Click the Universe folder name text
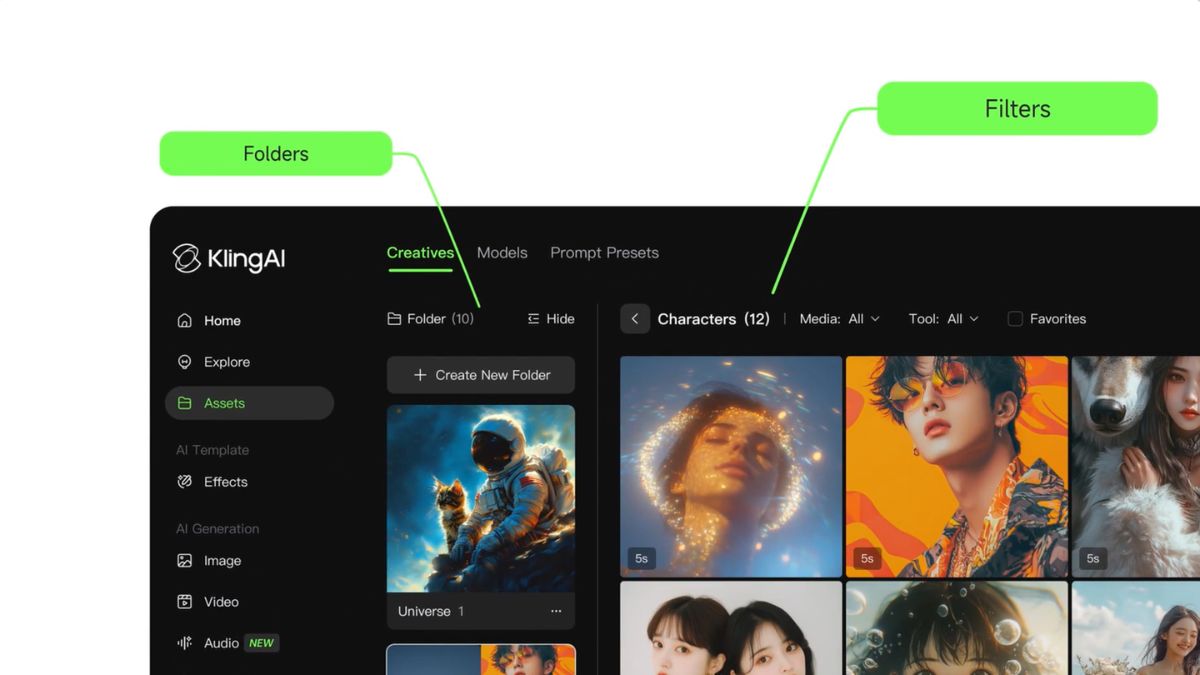Viewport: 1200px width, 675px height. click(x=424, y=611)
